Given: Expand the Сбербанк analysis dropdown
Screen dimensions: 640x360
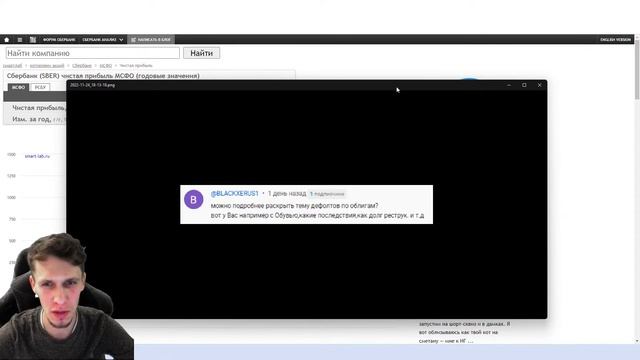Looking at the screenshot, I should click(x=102, y=40).
